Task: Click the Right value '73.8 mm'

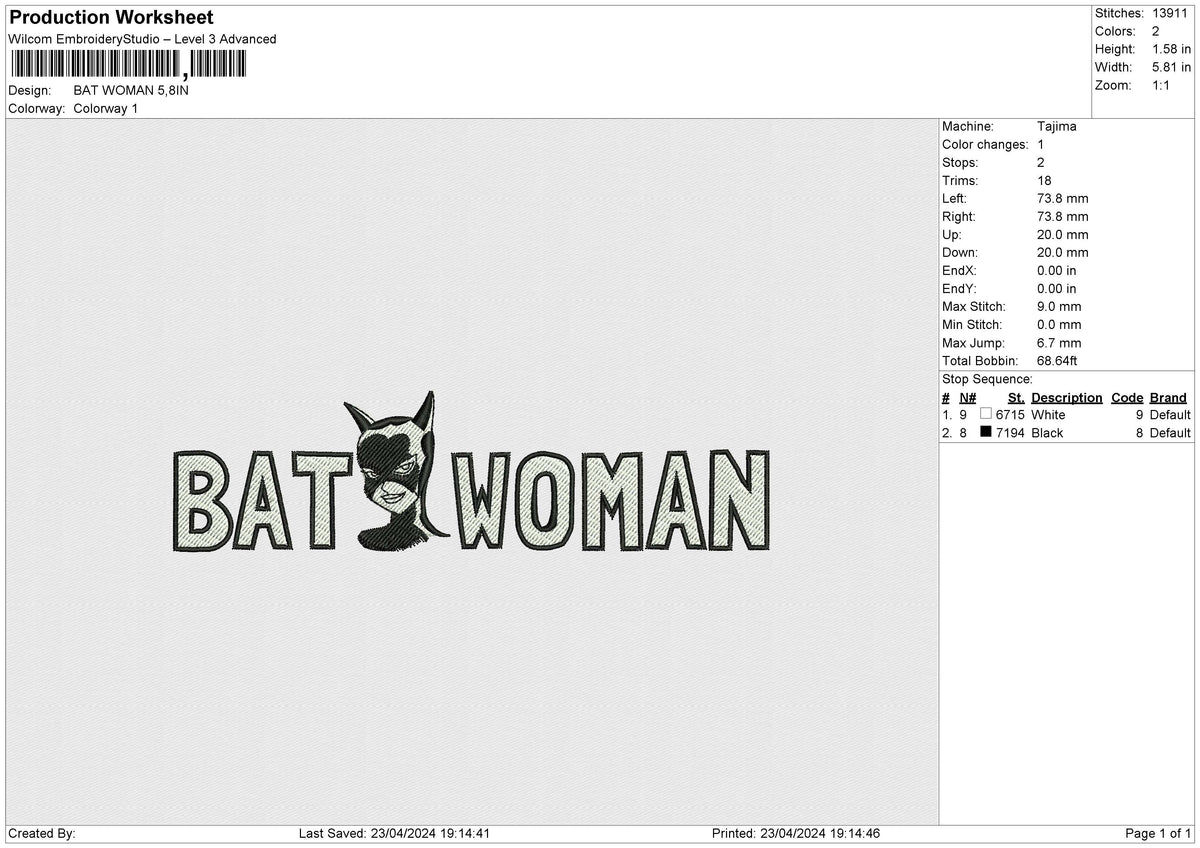Action: tap(1063, 216)
